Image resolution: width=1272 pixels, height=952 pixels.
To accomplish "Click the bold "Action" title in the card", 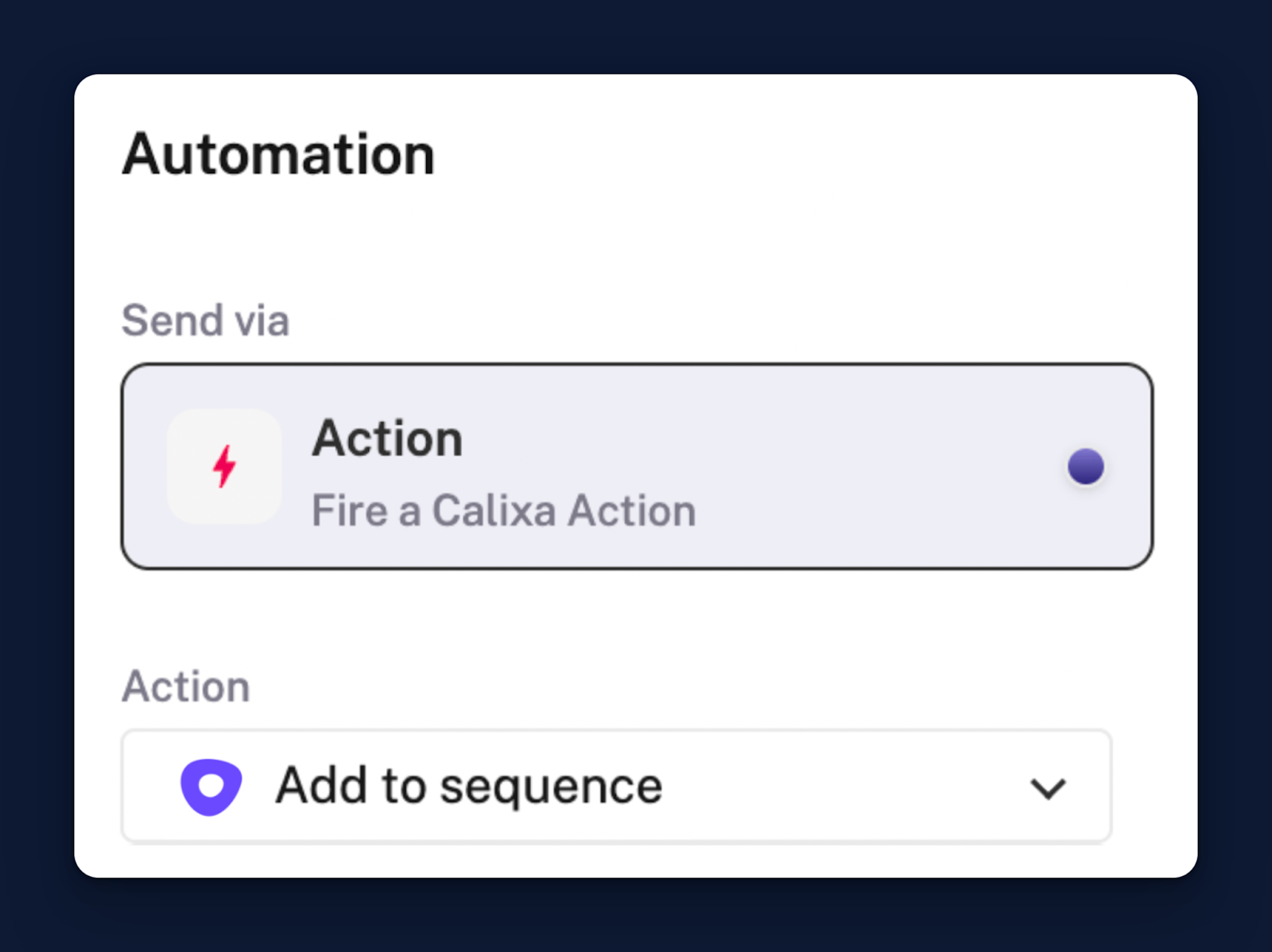I will pyautogui.click(x=387, y=438).
